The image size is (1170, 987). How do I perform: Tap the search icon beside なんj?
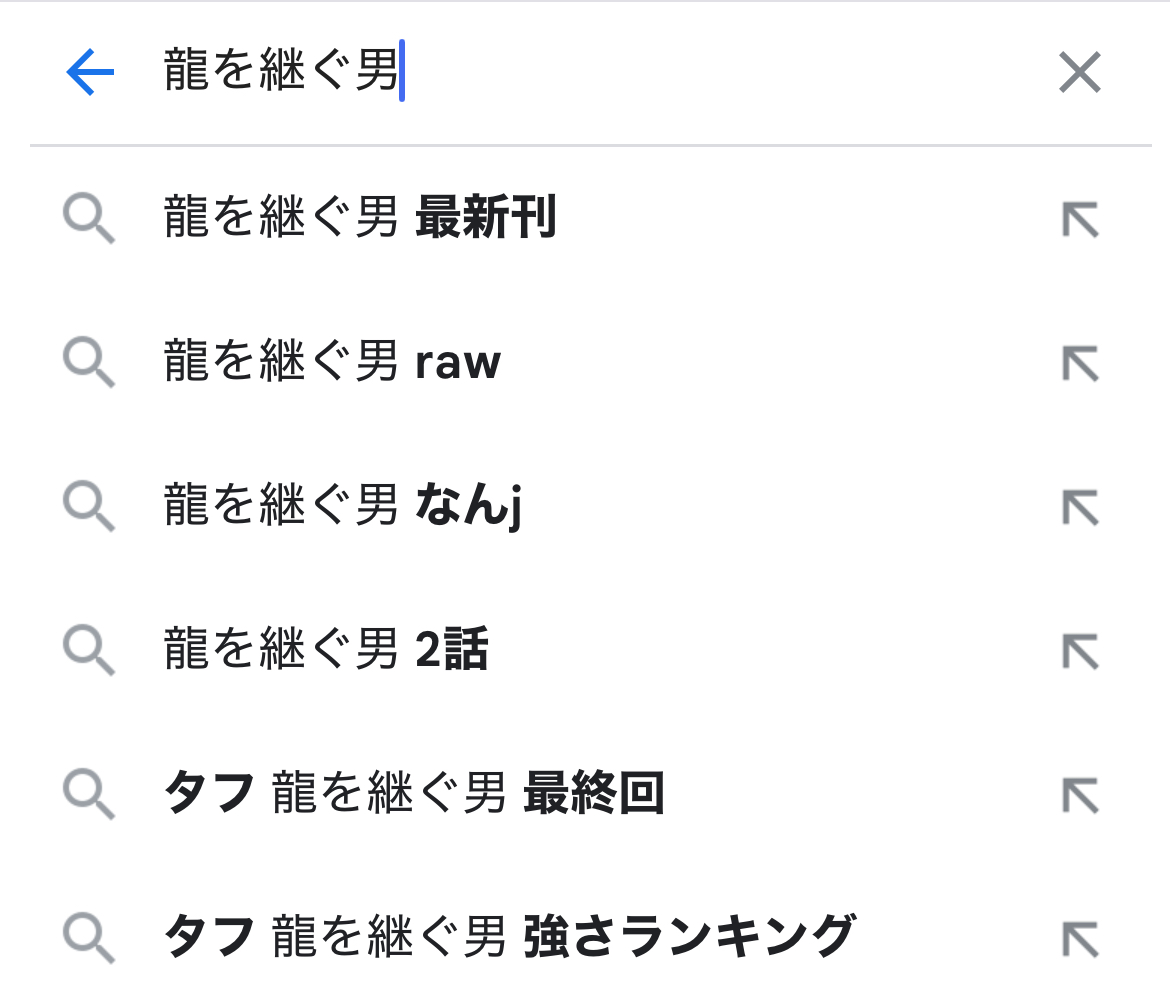tap(89, 508)
